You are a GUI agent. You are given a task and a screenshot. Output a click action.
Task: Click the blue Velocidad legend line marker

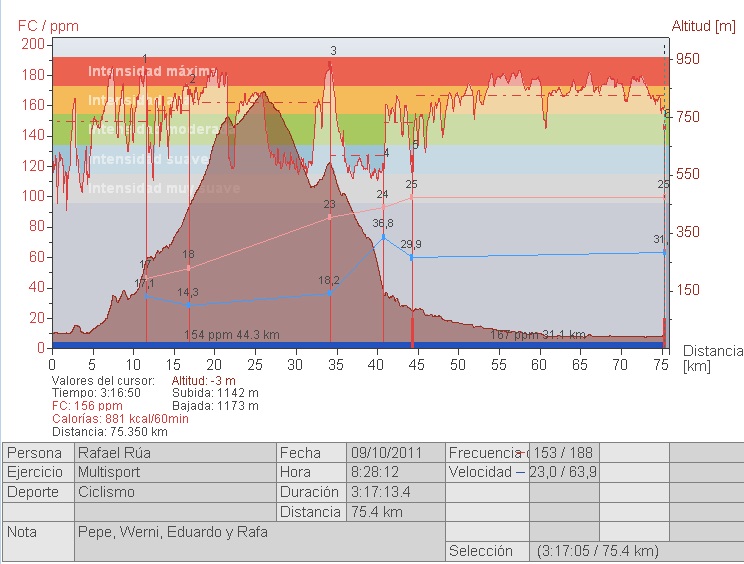(x=521, y=472)
